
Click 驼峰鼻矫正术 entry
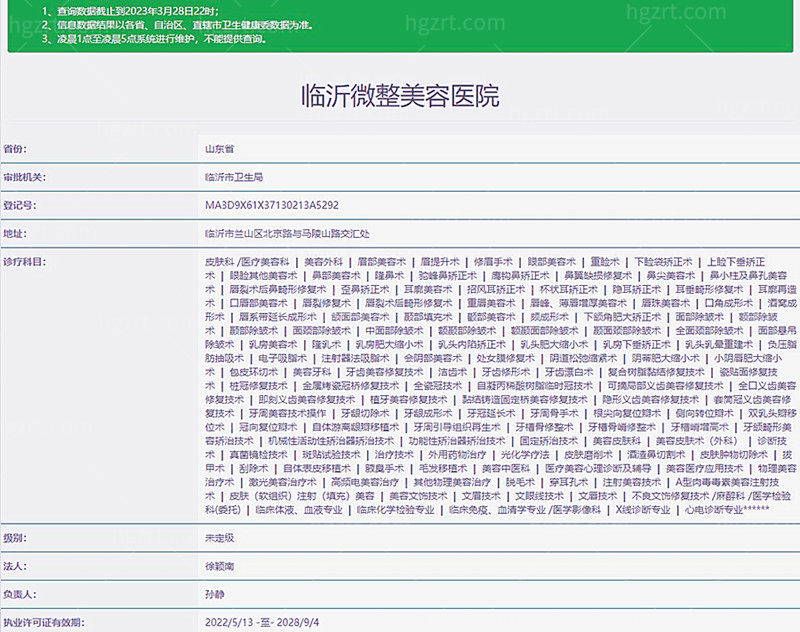(x=447, y=275)
